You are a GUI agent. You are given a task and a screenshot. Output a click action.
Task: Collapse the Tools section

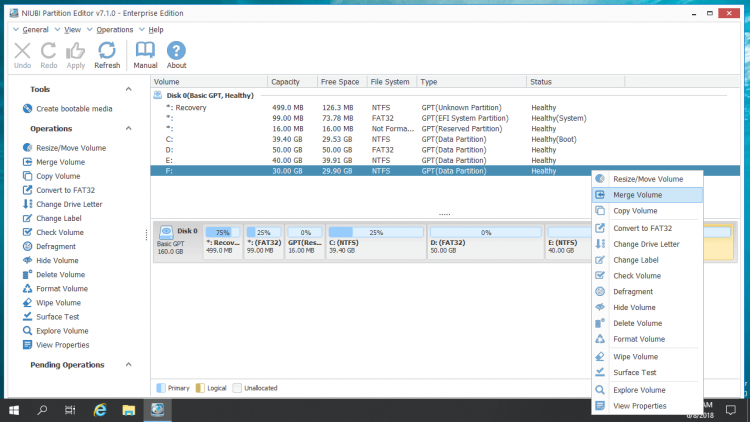128,89
